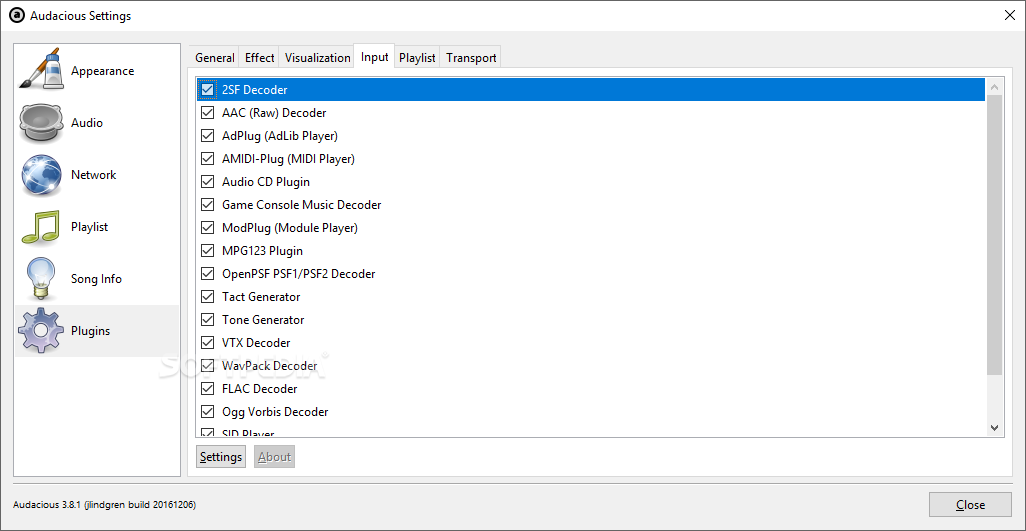
Task: Select the Plugins gear icon
Action: coord(41,331)
